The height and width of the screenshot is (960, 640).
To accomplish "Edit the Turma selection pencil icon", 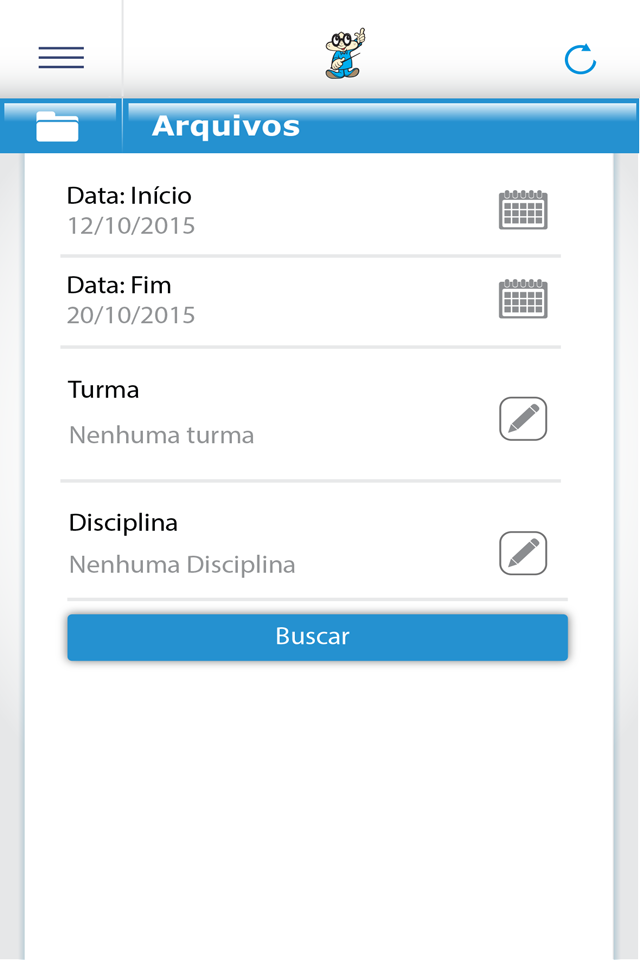I will (523, 419).
